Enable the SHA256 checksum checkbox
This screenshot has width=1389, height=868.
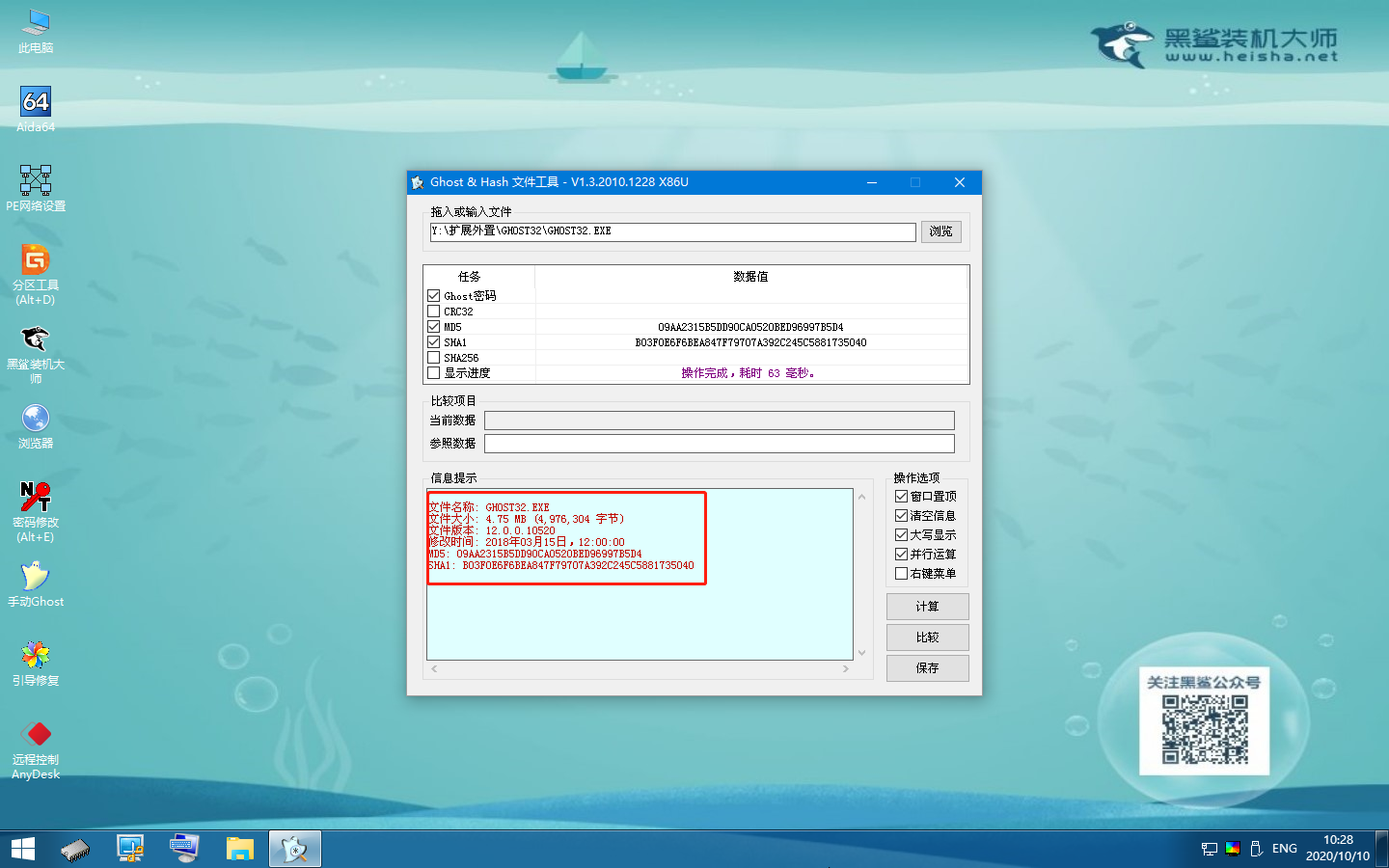433,357
